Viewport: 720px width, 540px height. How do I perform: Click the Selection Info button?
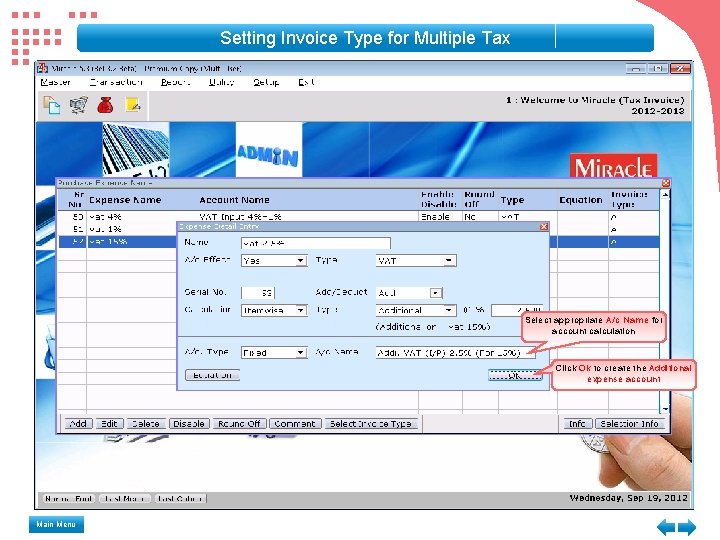pyautogui.click(x=630, y=423)
